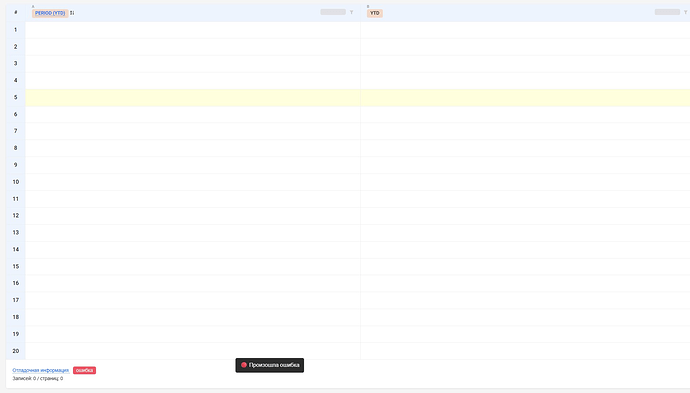Select row number 20
The image size is (690, 393).
click(16, 351)
